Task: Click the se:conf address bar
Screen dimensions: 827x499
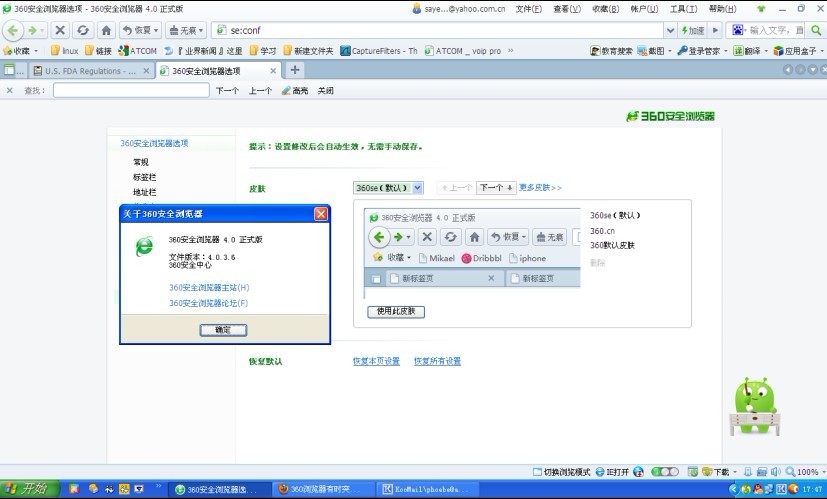Action: 438,30
